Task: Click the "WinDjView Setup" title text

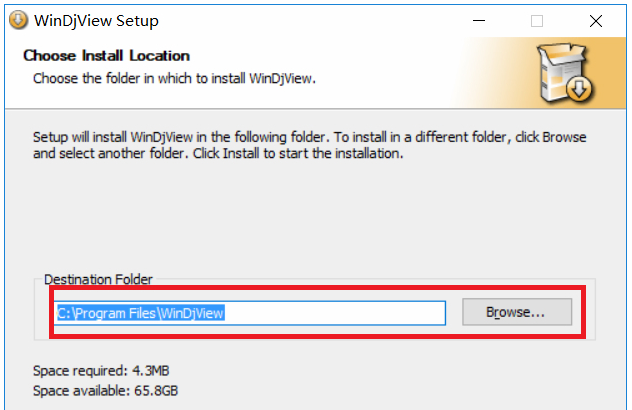Action: (x=96, y=20)
